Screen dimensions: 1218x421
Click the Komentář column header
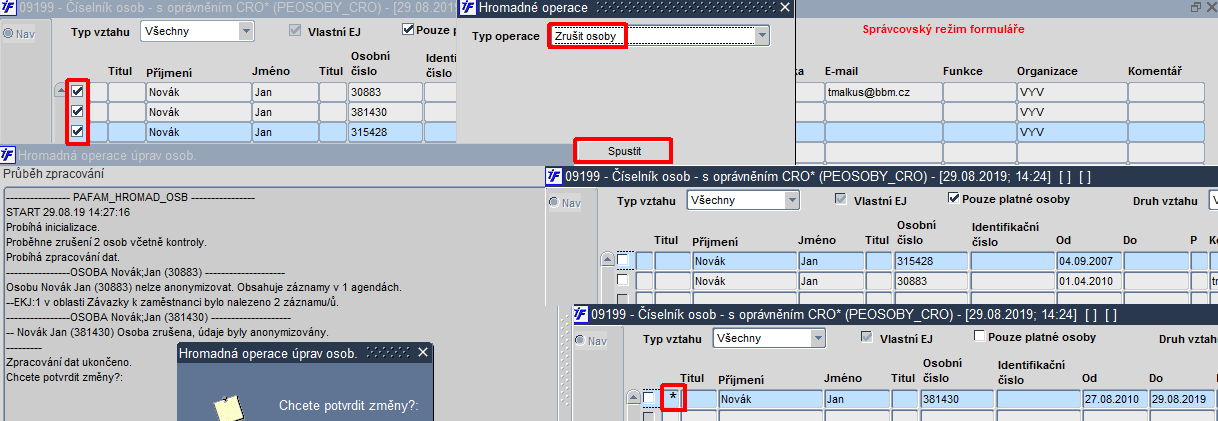coord(1155,72)
